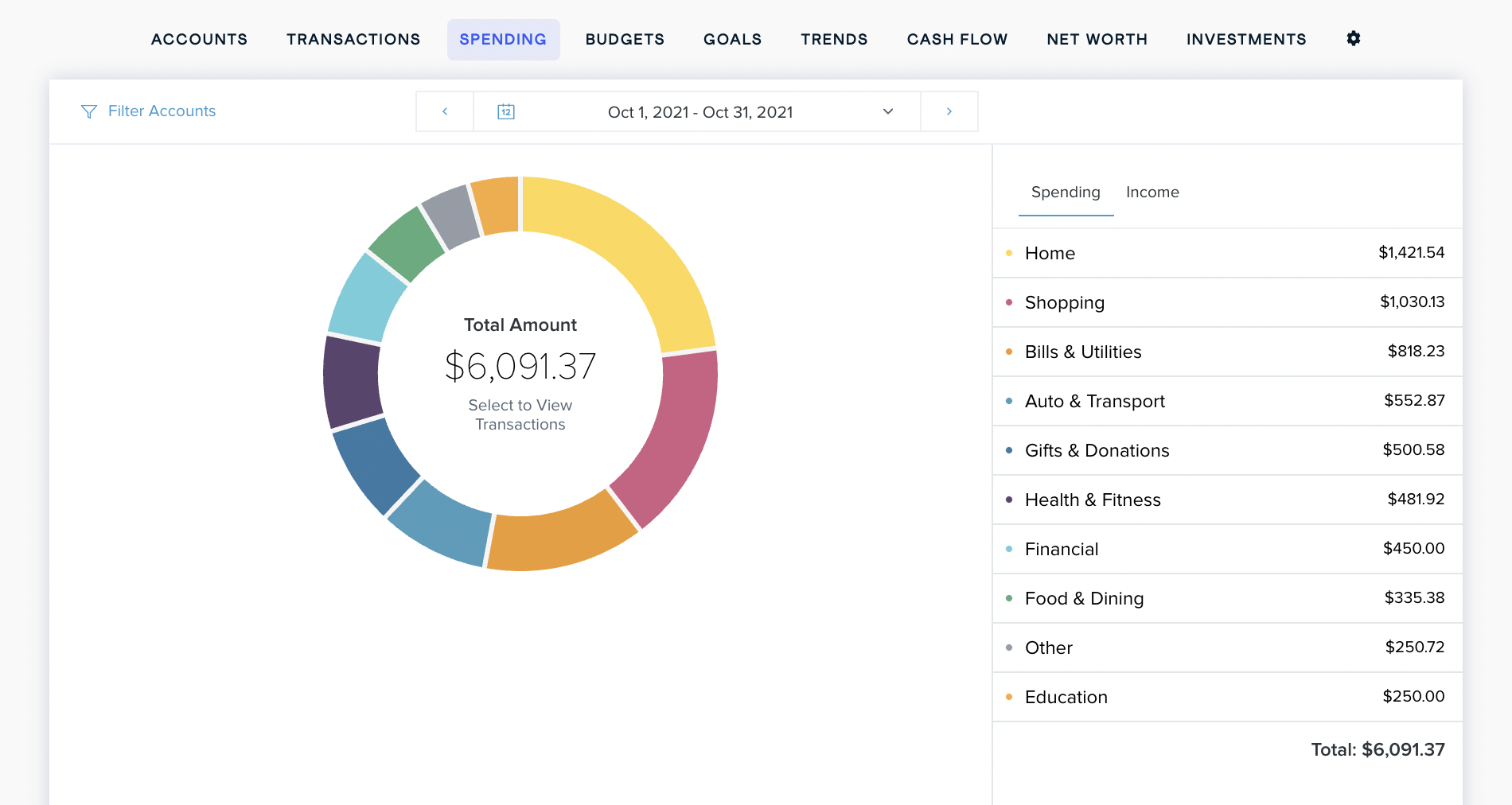Click the calendar icon in date selector
The width and height of the screenshot is (1512, 805).
pos(505,111)
